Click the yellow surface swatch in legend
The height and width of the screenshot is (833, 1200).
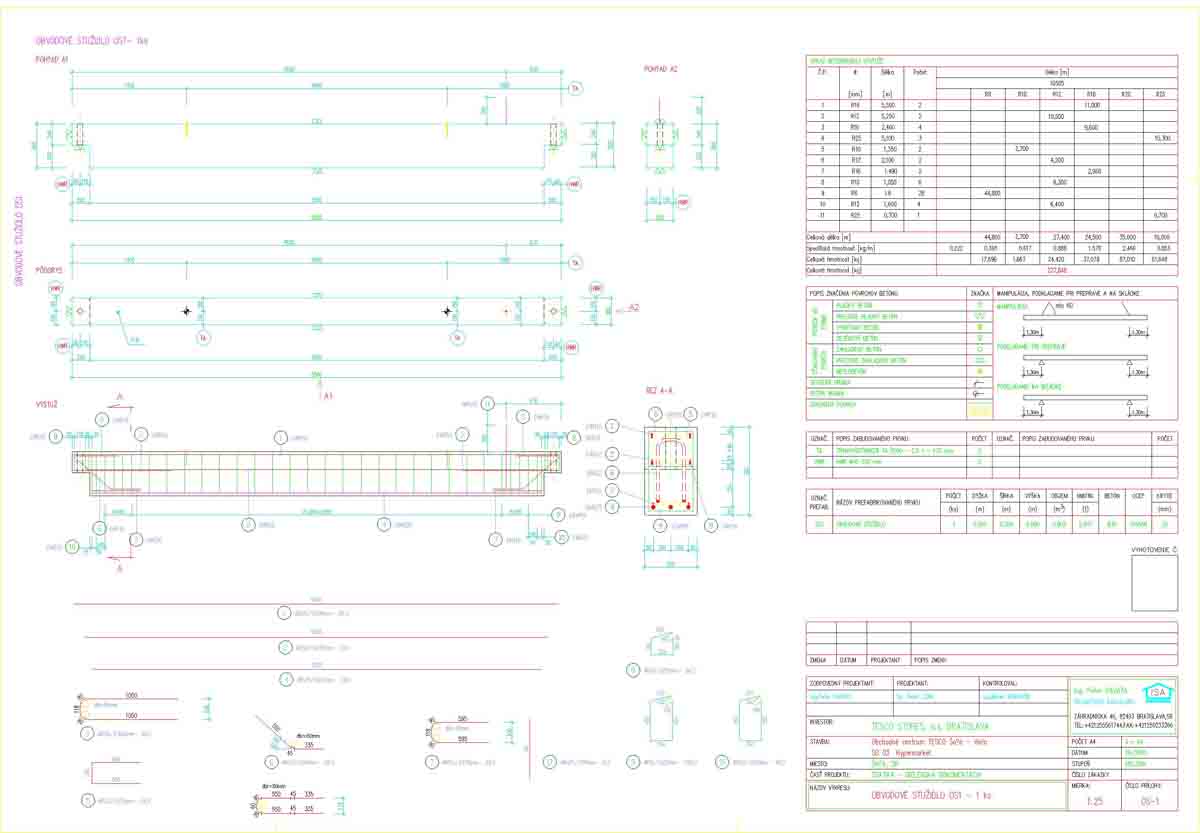(980, 408)
